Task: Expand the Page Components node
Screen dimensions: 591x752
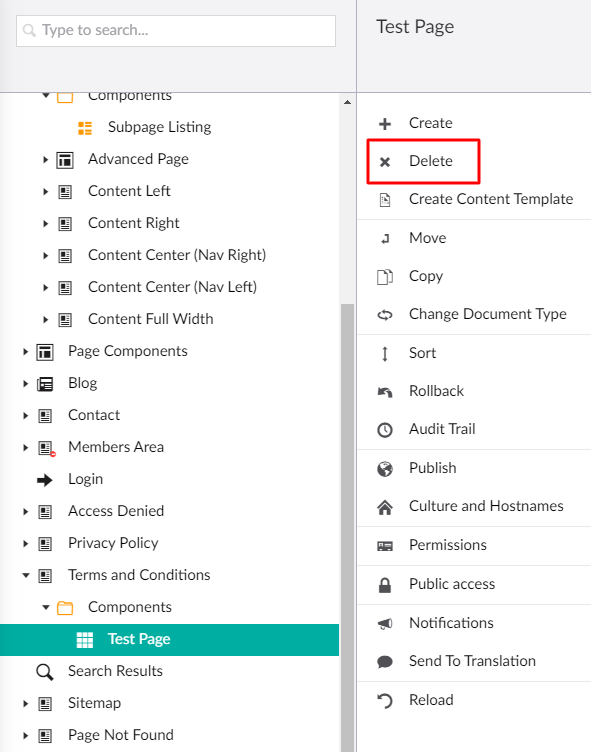Action: point(26,352)
